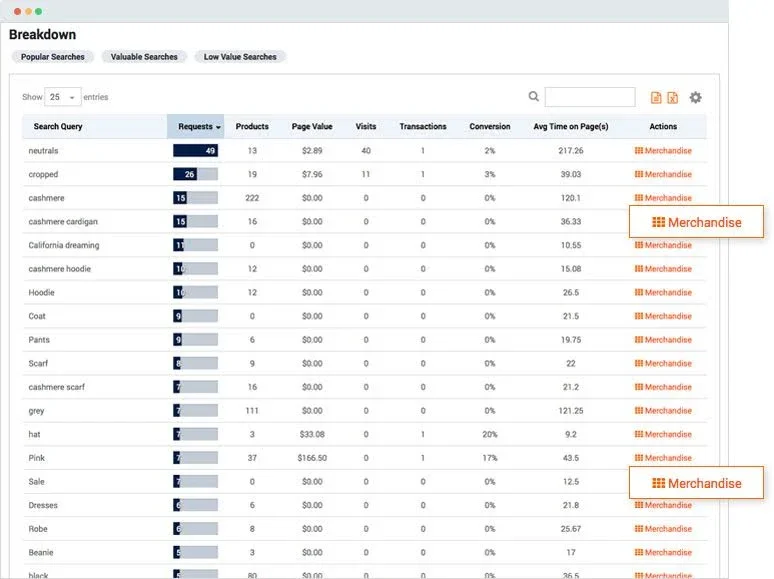This screenshot has width=774, height=579.
Task: Sort by Transactions column header
Action: pos(423,126)
